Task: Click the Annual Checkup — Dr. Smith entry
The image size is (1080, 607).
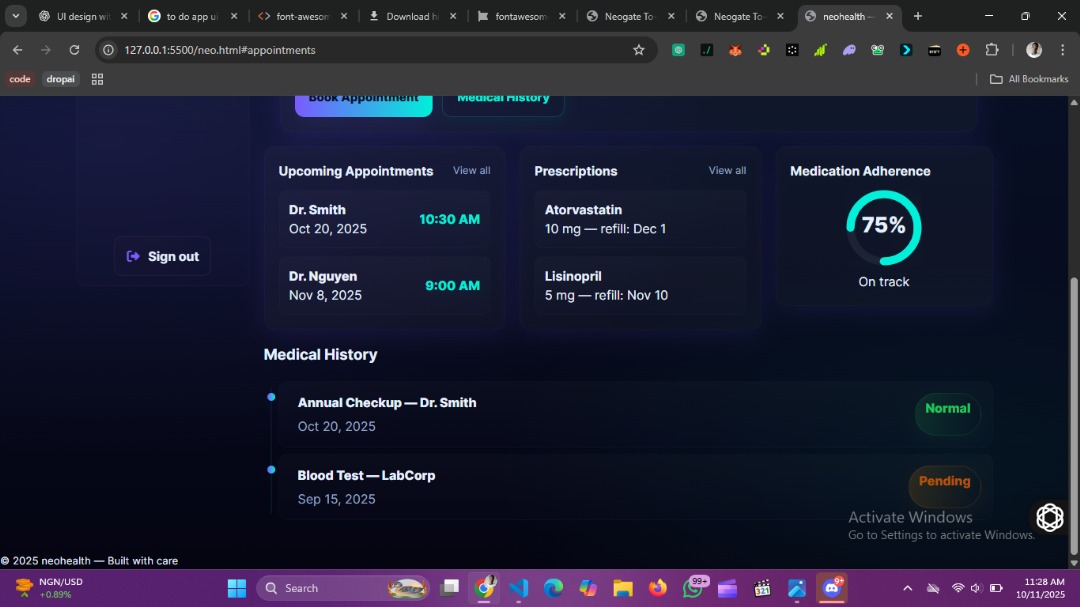Action: pos(635,414)
